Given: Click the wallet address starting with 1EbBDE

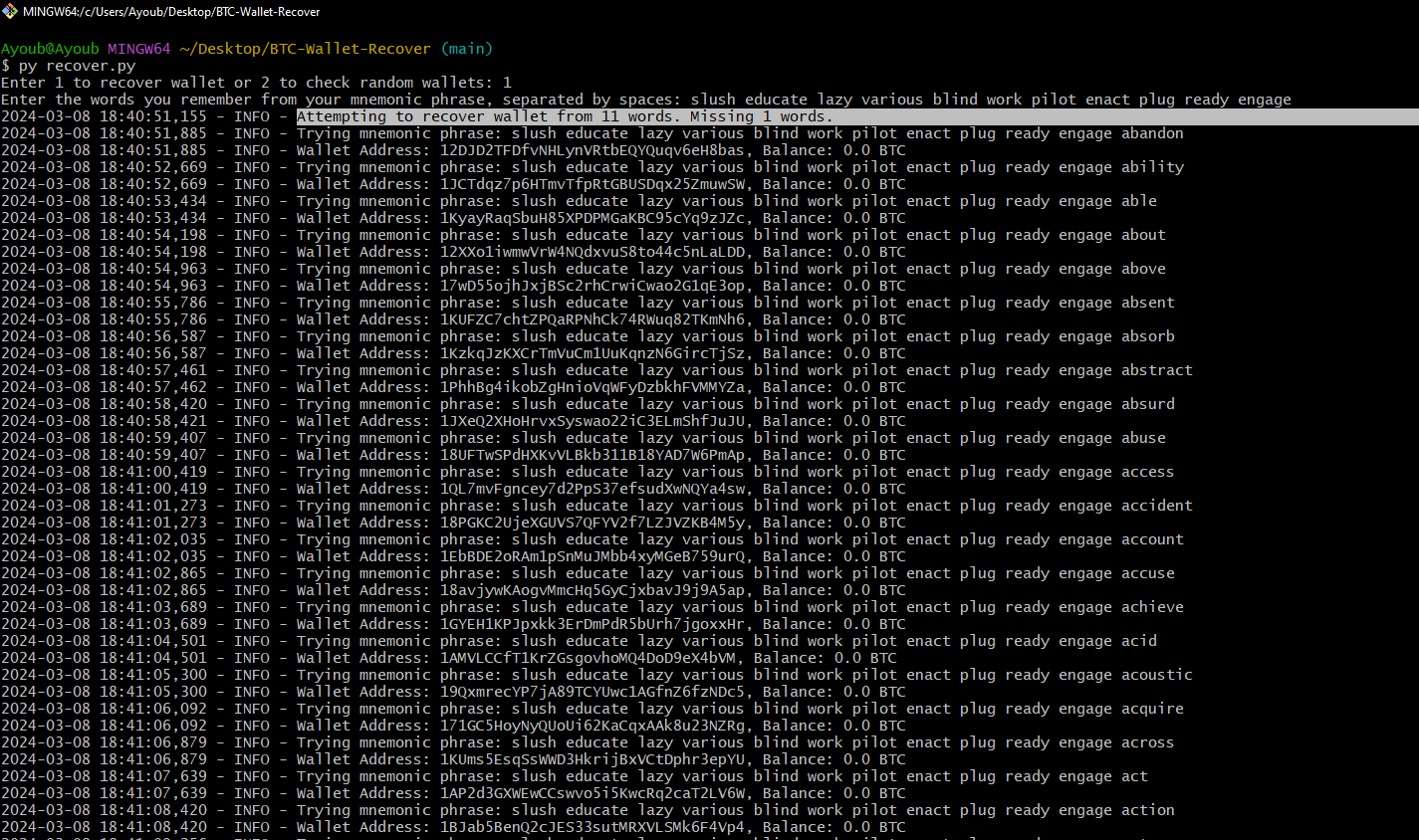Looking at the screenshot, I should 592,556.
